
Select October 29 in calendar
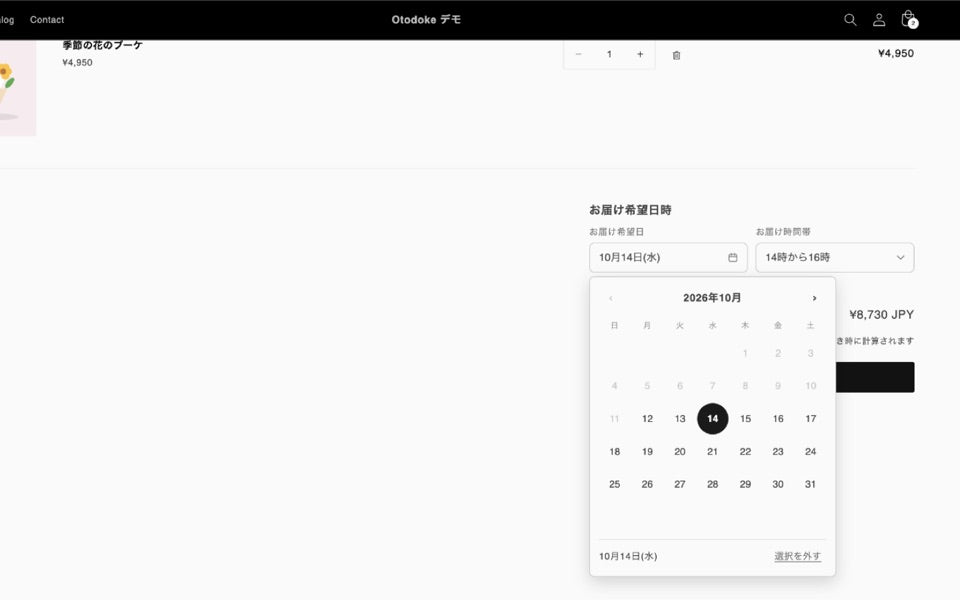pos(745,484)
